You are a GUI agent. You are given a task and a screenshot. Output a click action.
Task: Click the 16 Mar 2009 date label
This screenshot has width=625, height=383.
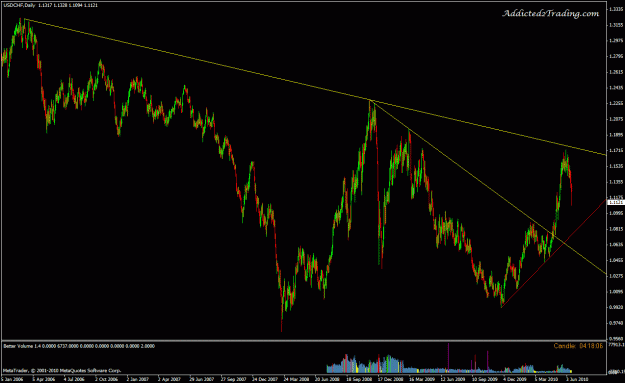422,379
